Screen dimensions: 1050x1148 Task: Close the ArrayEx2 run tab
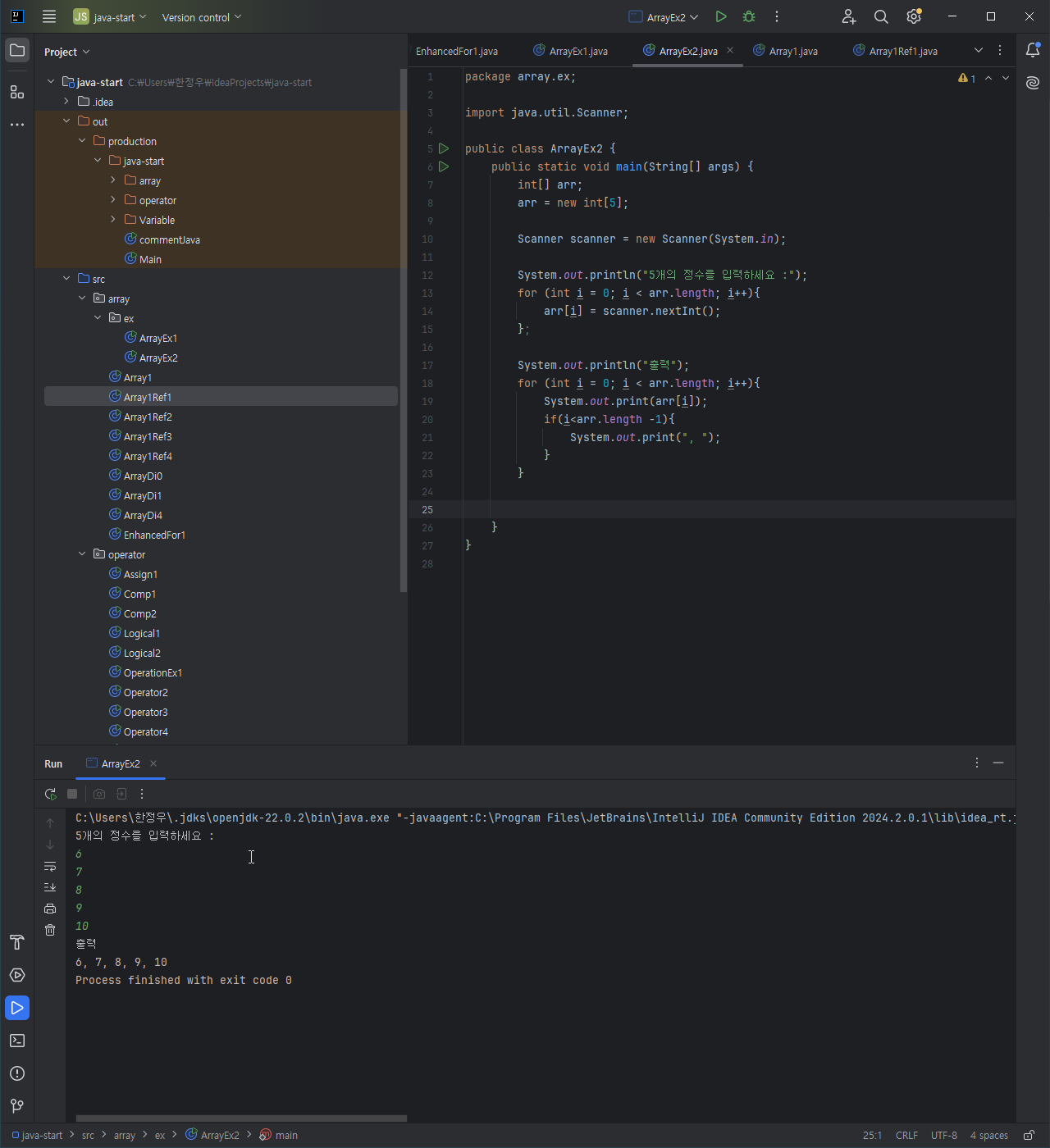pyautogui.click(x=153, y=763)
